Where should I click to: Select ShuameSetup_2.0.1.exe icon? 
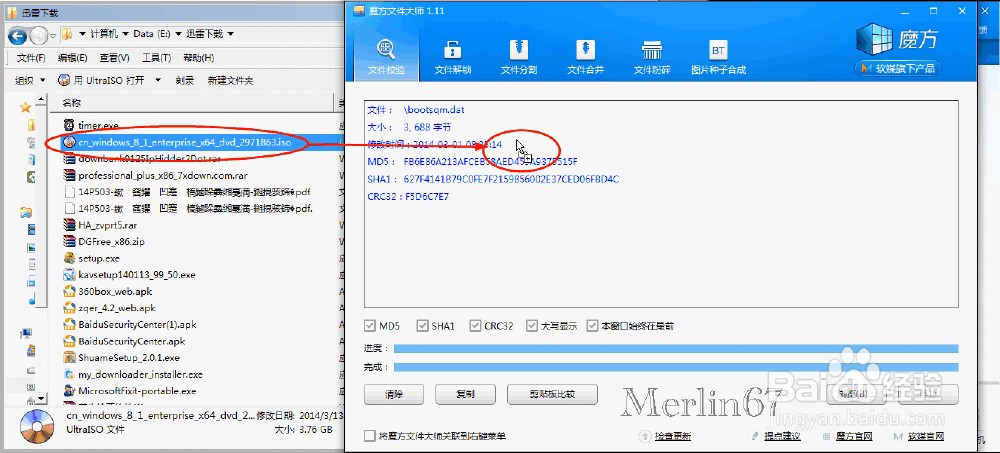pyautogui.click(x=70, y=357)
